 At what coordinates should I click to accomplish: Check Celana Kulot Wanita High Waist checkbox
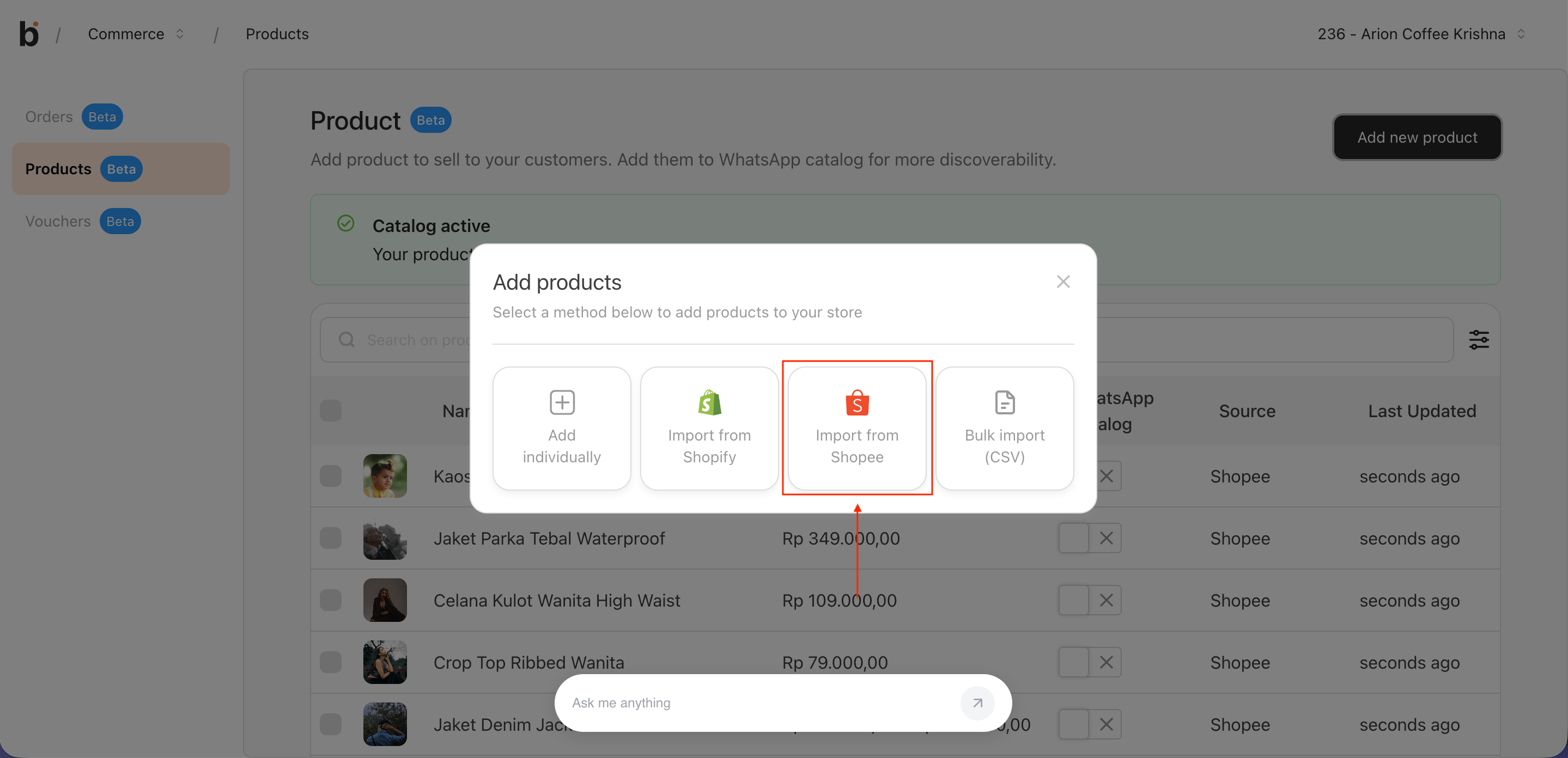(331, 600)
